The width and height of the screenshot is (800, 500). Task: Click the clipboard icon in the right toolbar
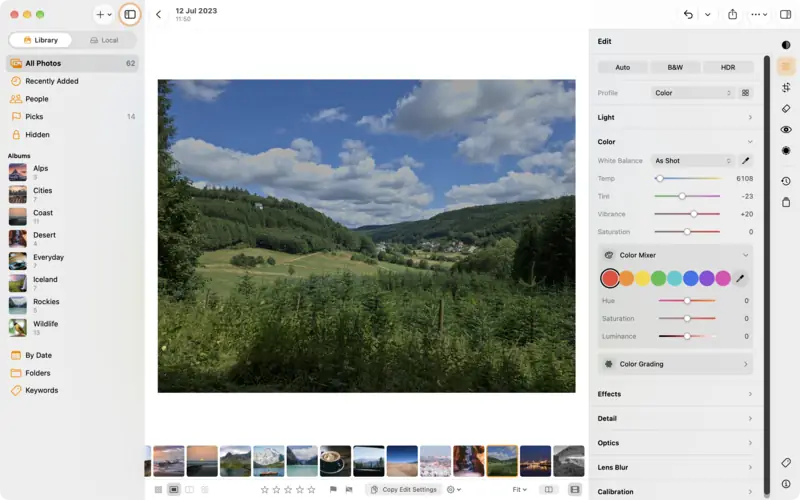(x=786, y=202)
